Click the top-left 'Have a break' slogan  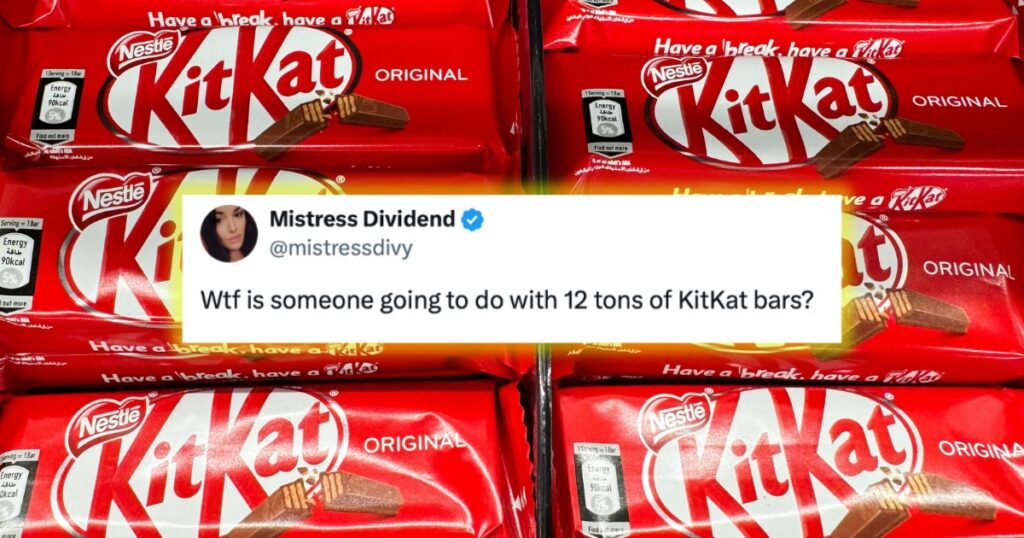tap(271, 18)
